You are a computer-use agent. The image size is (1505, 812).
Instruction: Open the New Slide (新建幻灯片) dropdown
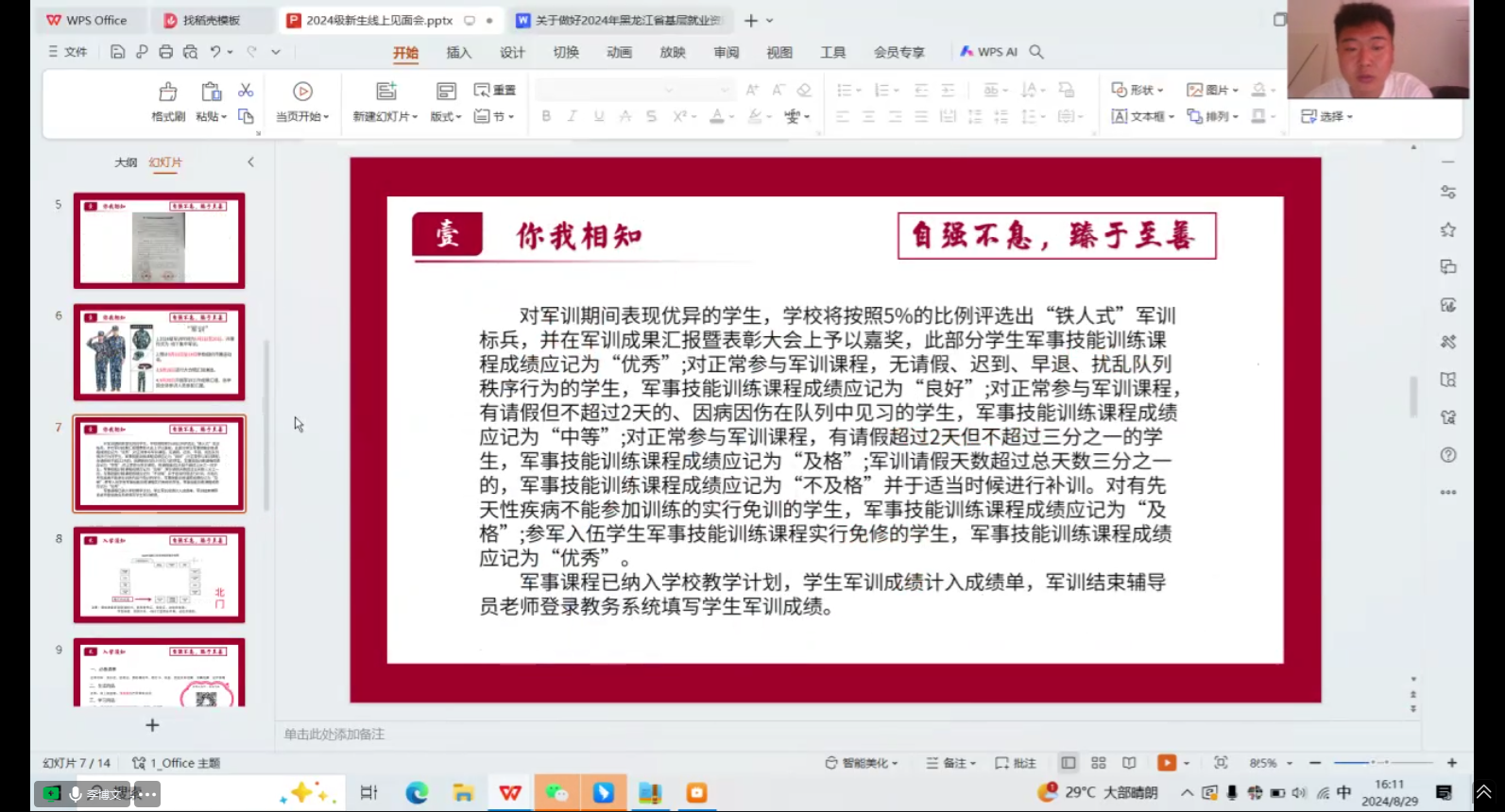click(x=385, y=116)
